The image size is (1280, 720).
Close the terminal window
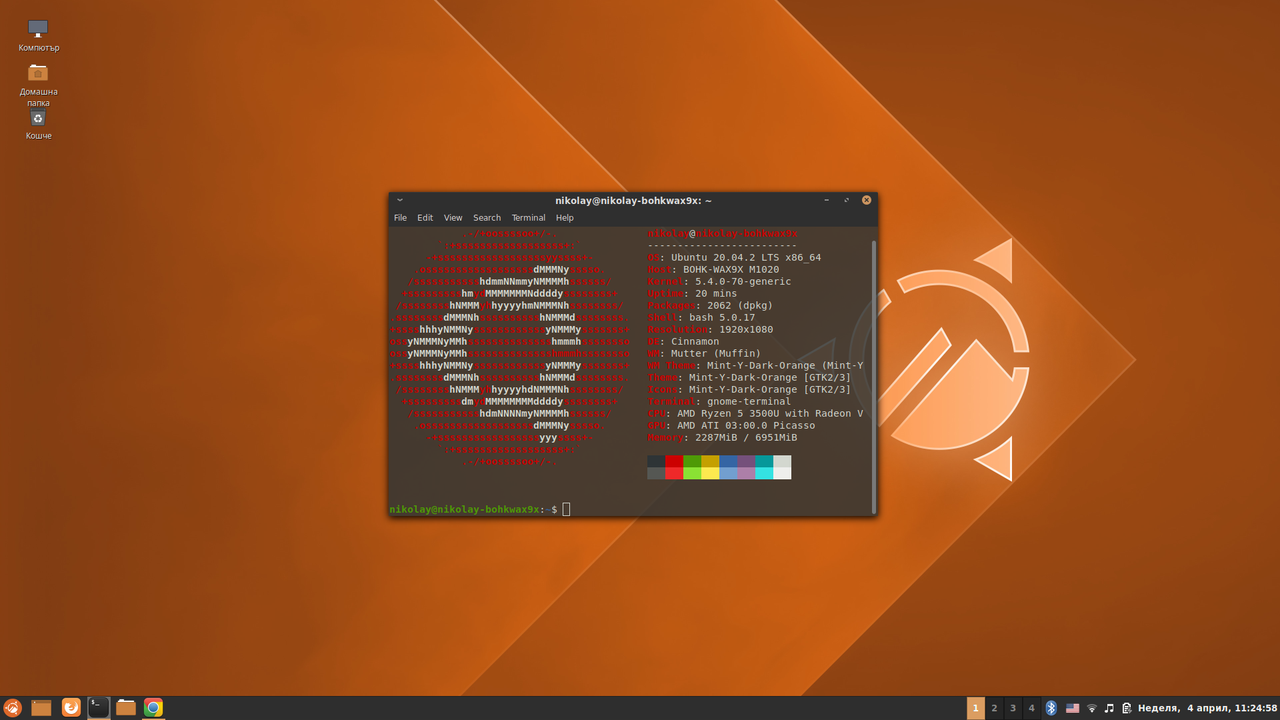[x=867, y=200]
